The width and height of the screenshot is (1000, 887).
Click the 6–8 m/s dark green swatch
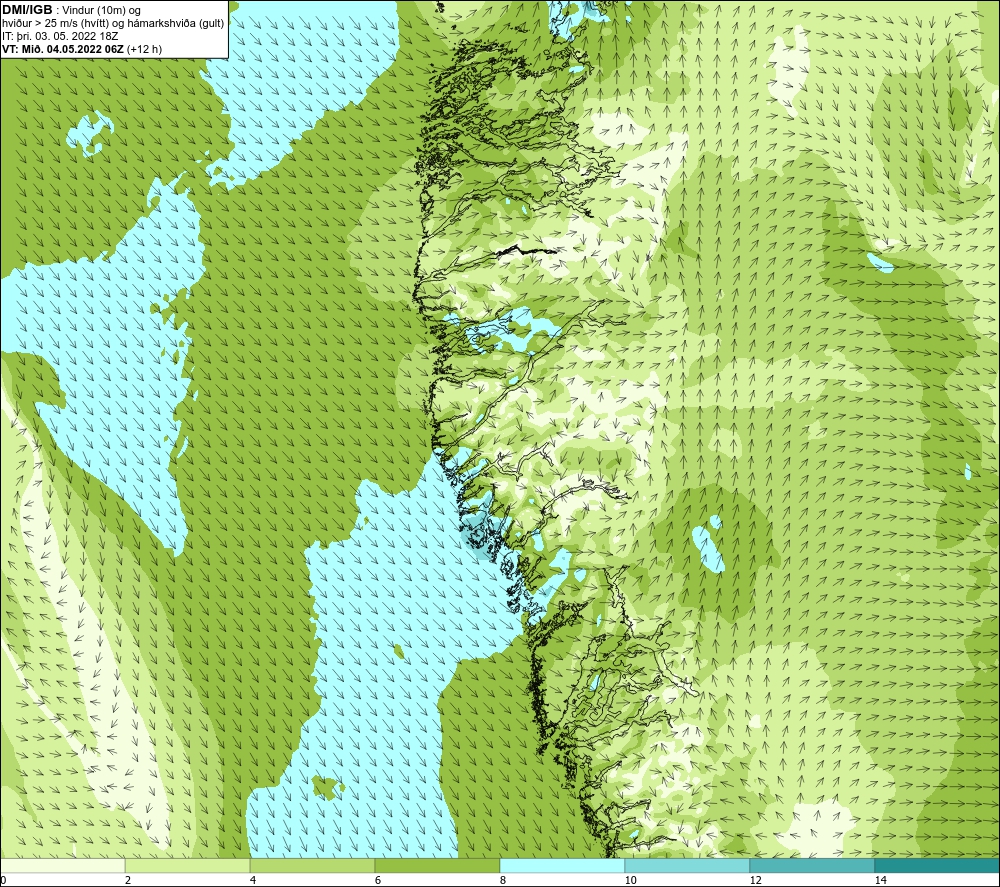tap(438, 865)
